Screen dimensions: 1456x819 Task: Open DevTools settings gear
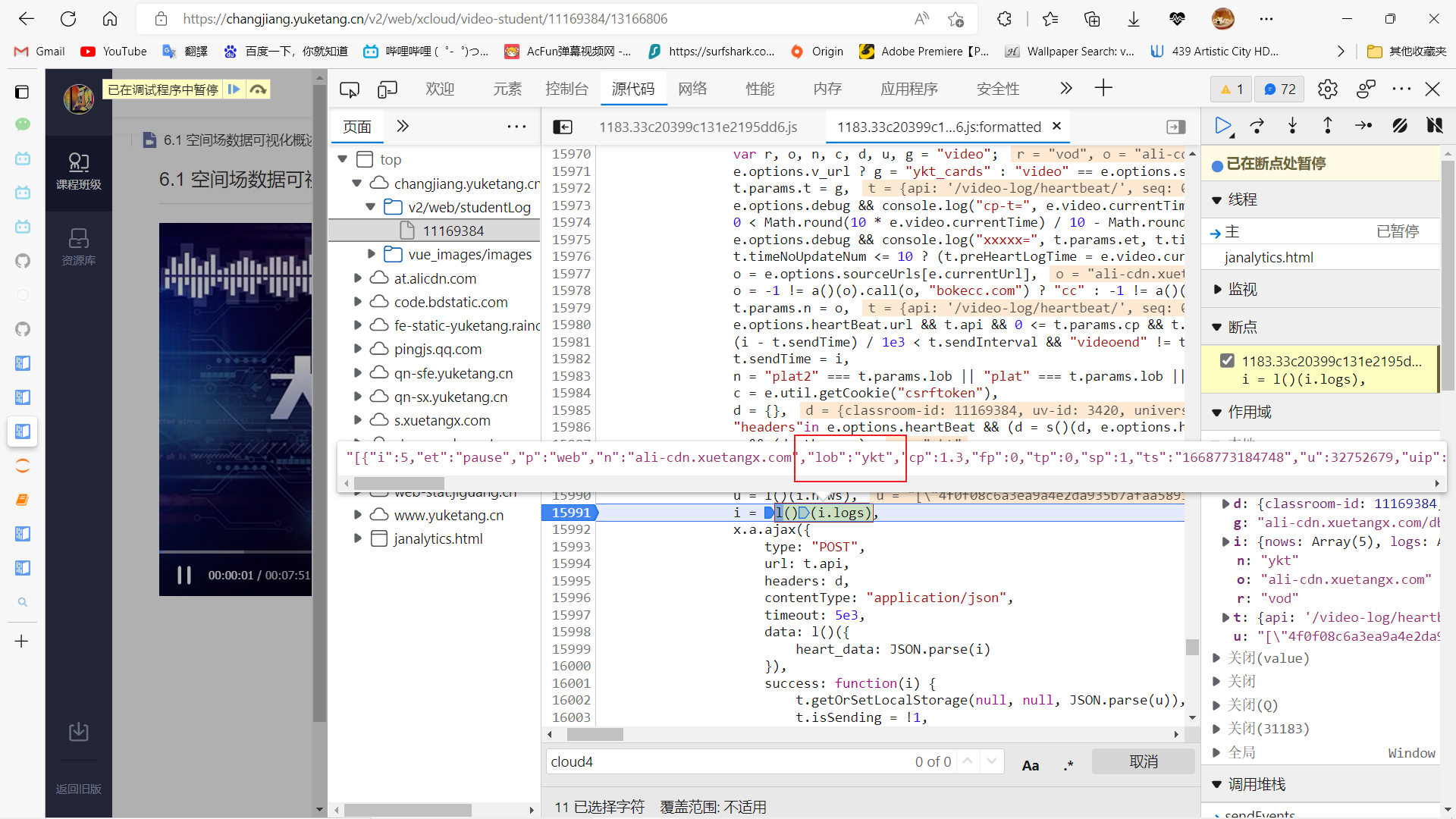pyautogui.click(x=1328, y=89)
